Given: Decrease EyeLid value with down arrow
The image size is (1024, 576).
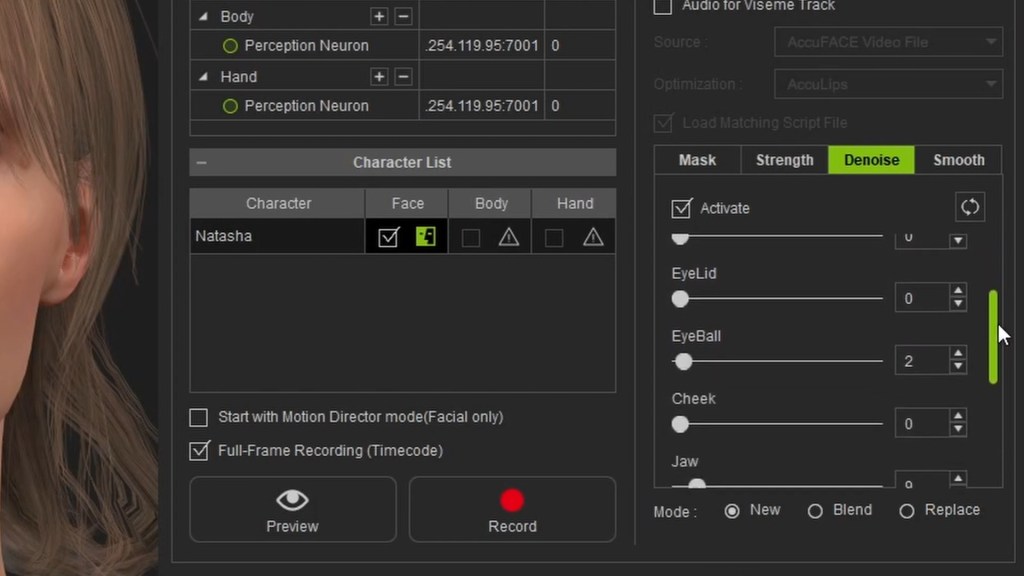Looking at the screenshot, I should tap(958, 304).
